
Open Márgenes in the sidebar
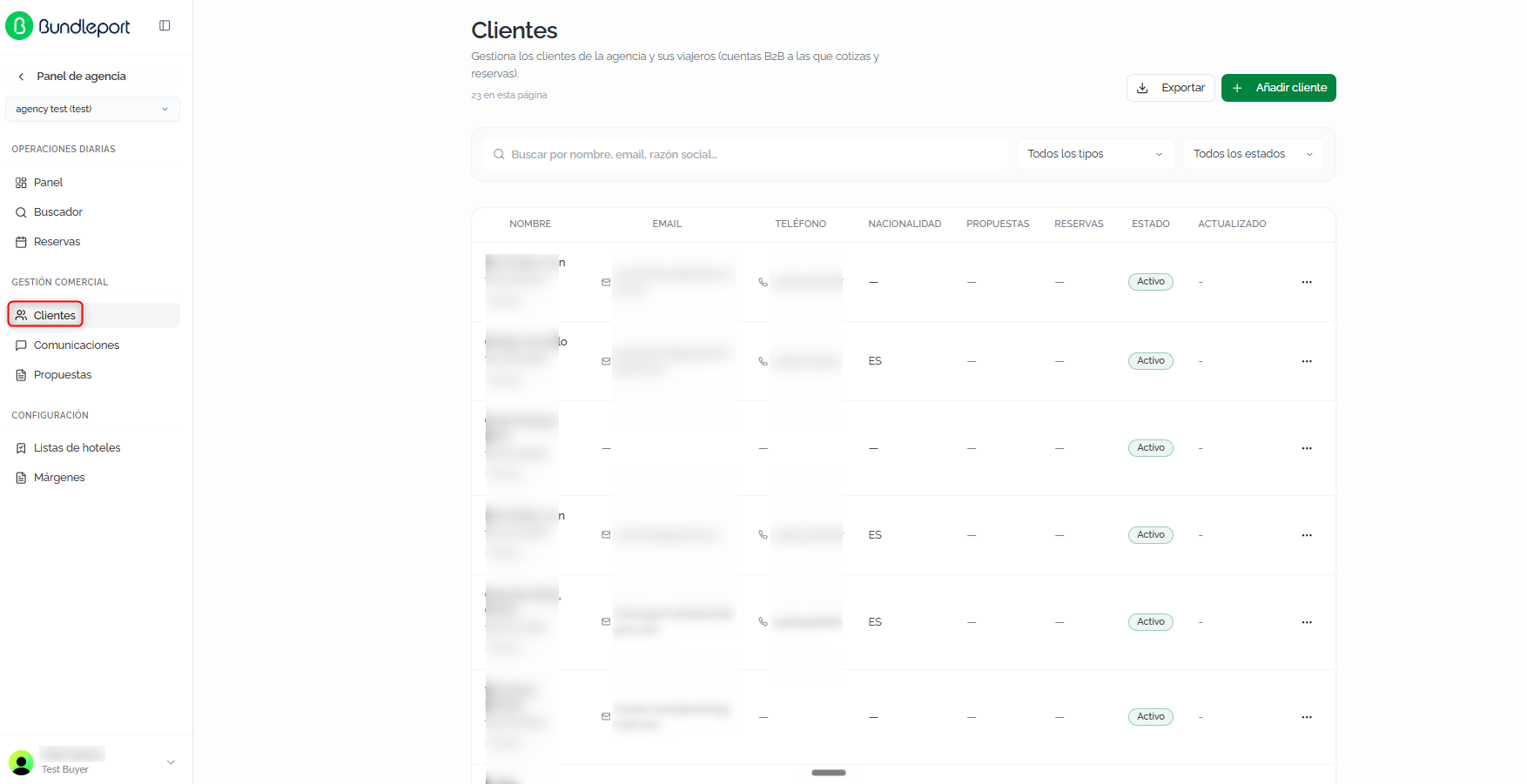[x=92, y=478]
